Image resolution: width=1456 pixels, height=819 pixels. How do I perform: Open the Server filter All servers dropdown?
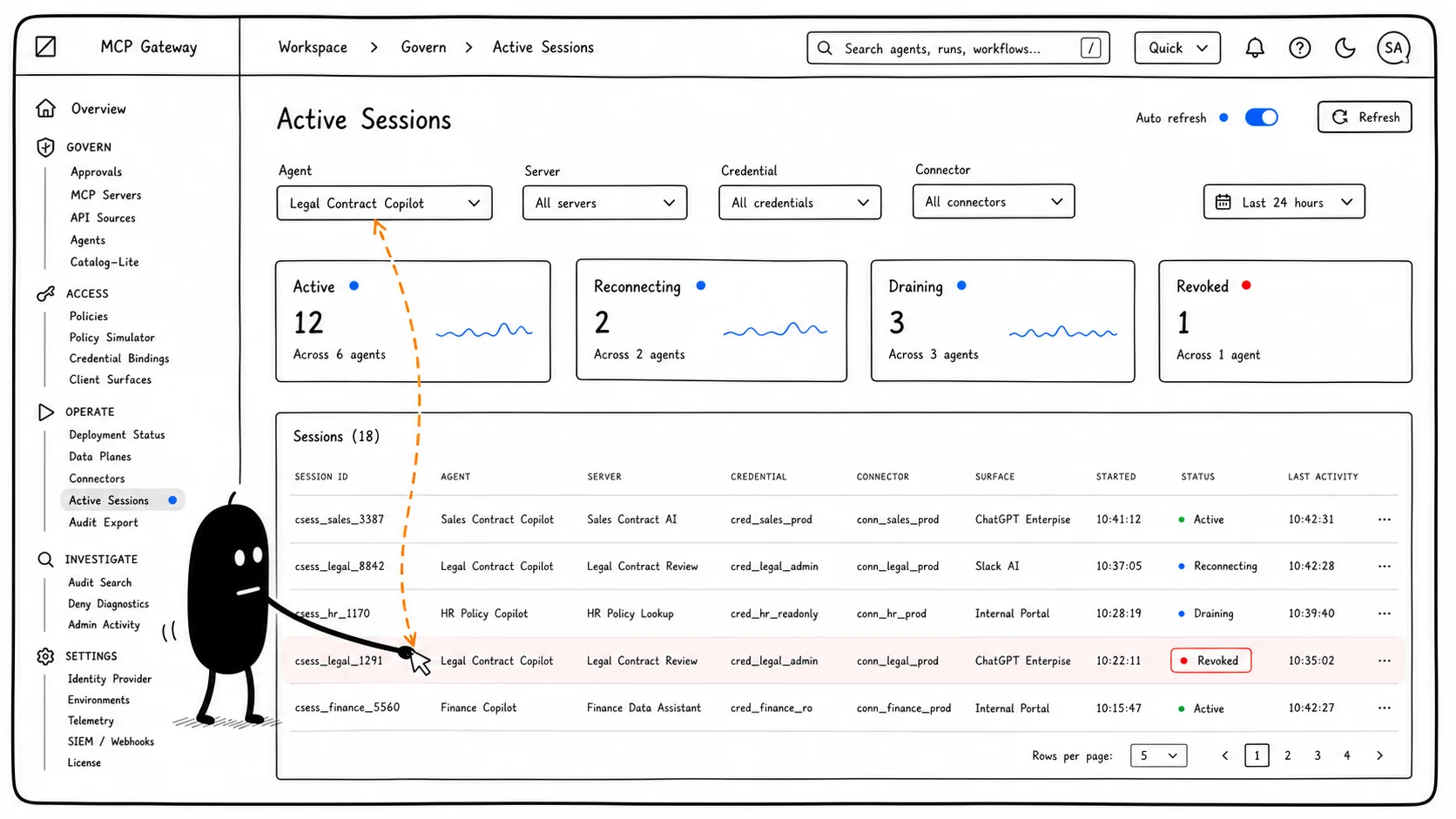[x=604, y=203]
